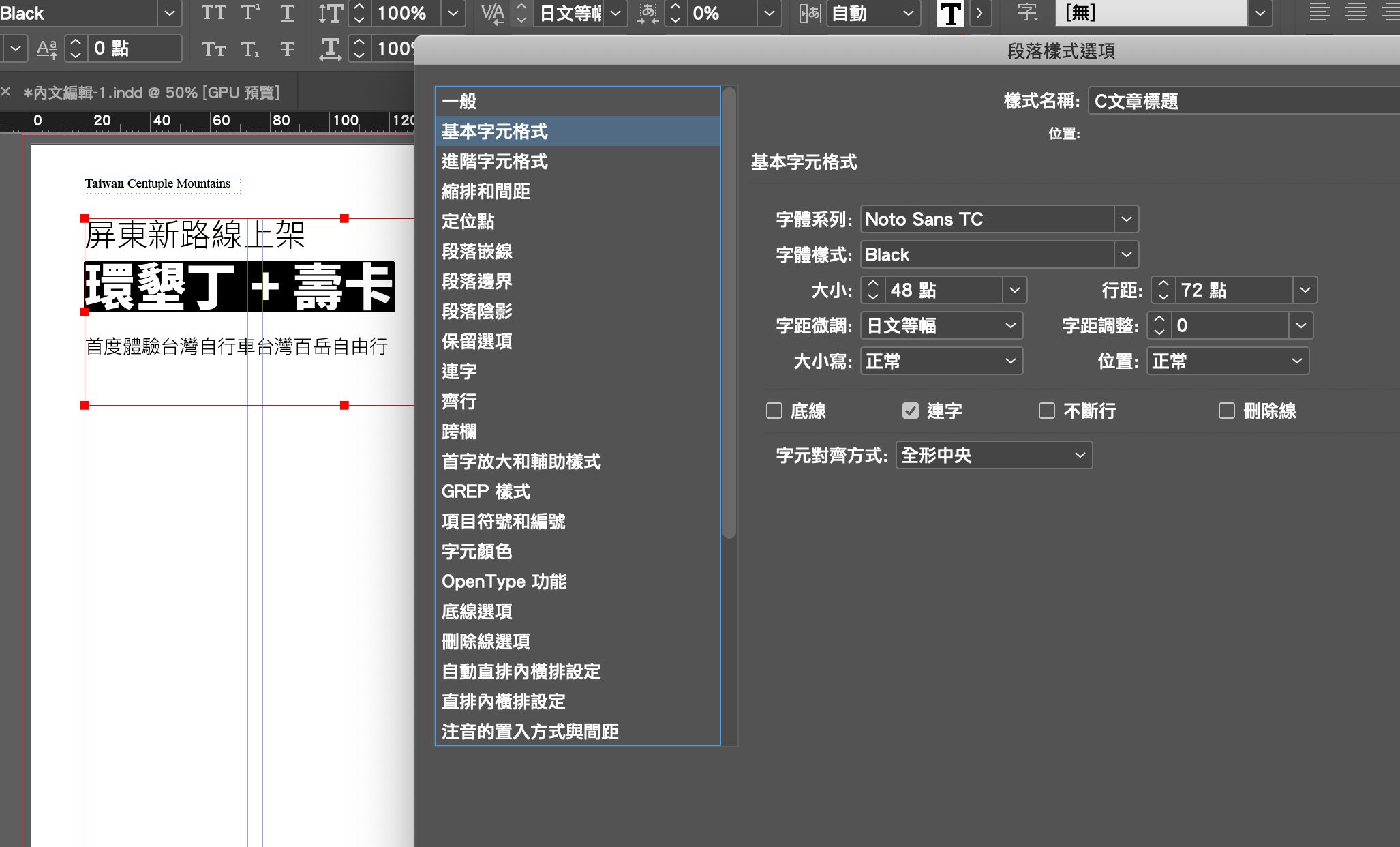The width and height of the screenshot is (1400, 847).
Task: Expand the 字體樣式 Black dropdown
Action: (1126, 254)
